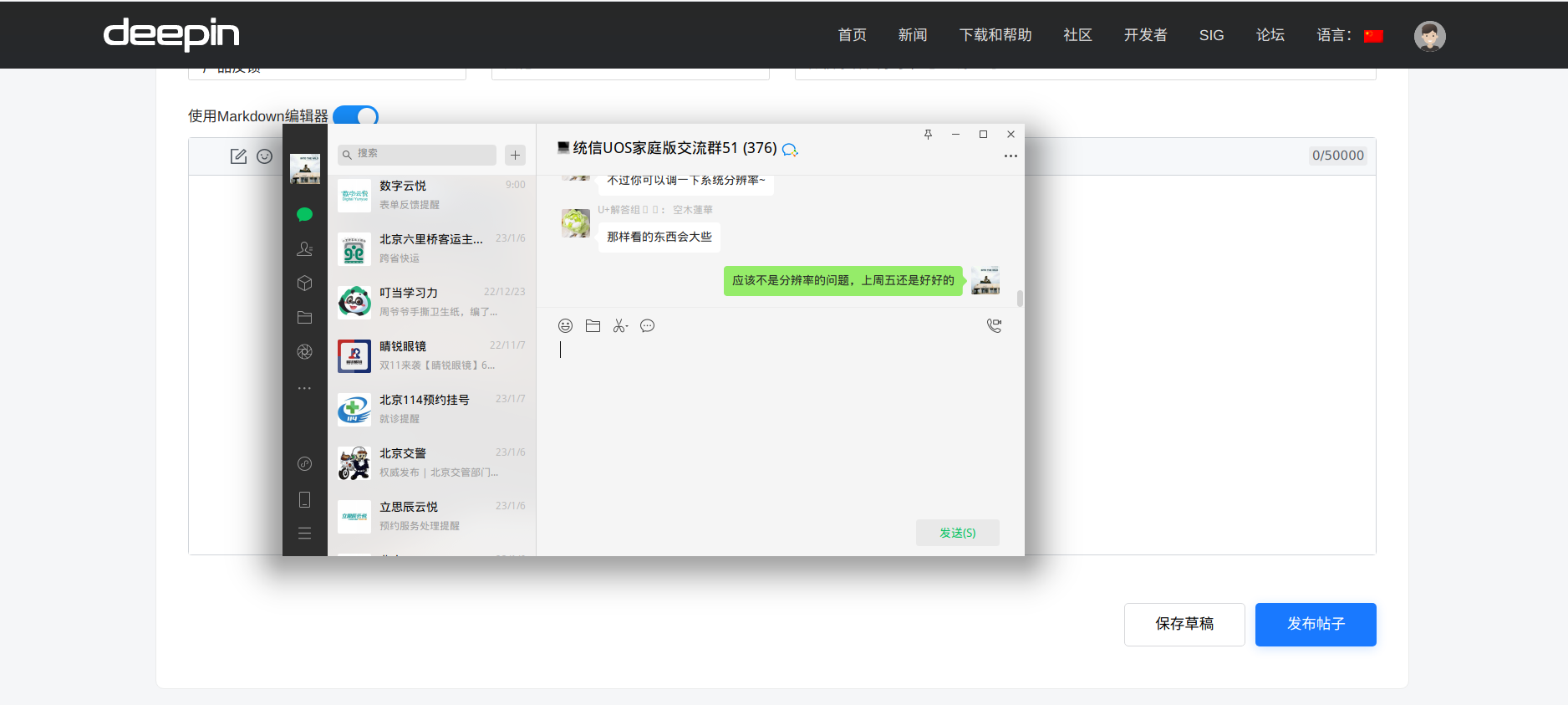Image resolution: width=1568 pixels, height=705 pixels.
Task: Click the send file folder icon
Action: pyautogui.click(x=593, y=326)
